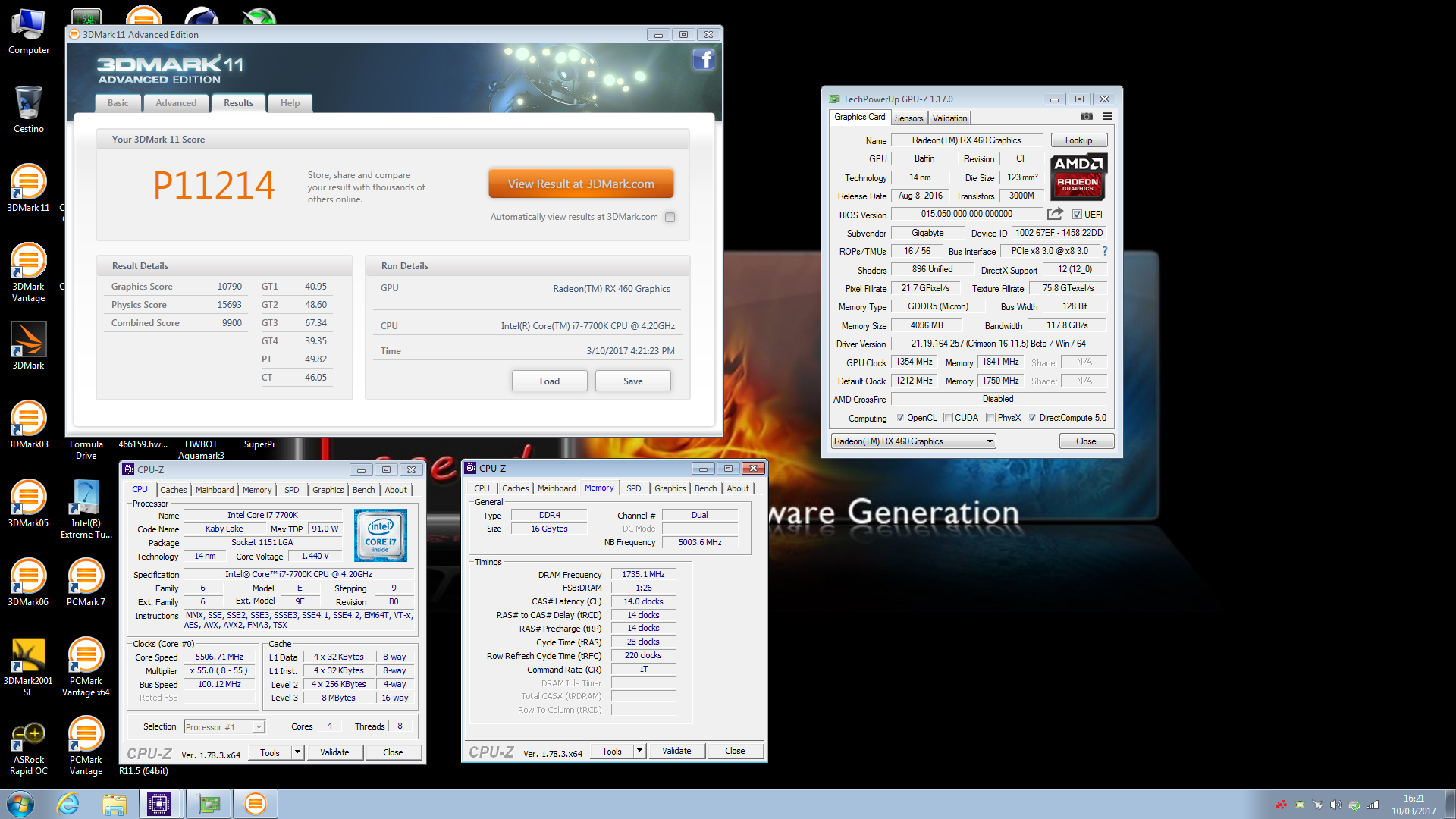
Task: Open GPU-Z hamburger menu icon
Action: coord(1107,117)
